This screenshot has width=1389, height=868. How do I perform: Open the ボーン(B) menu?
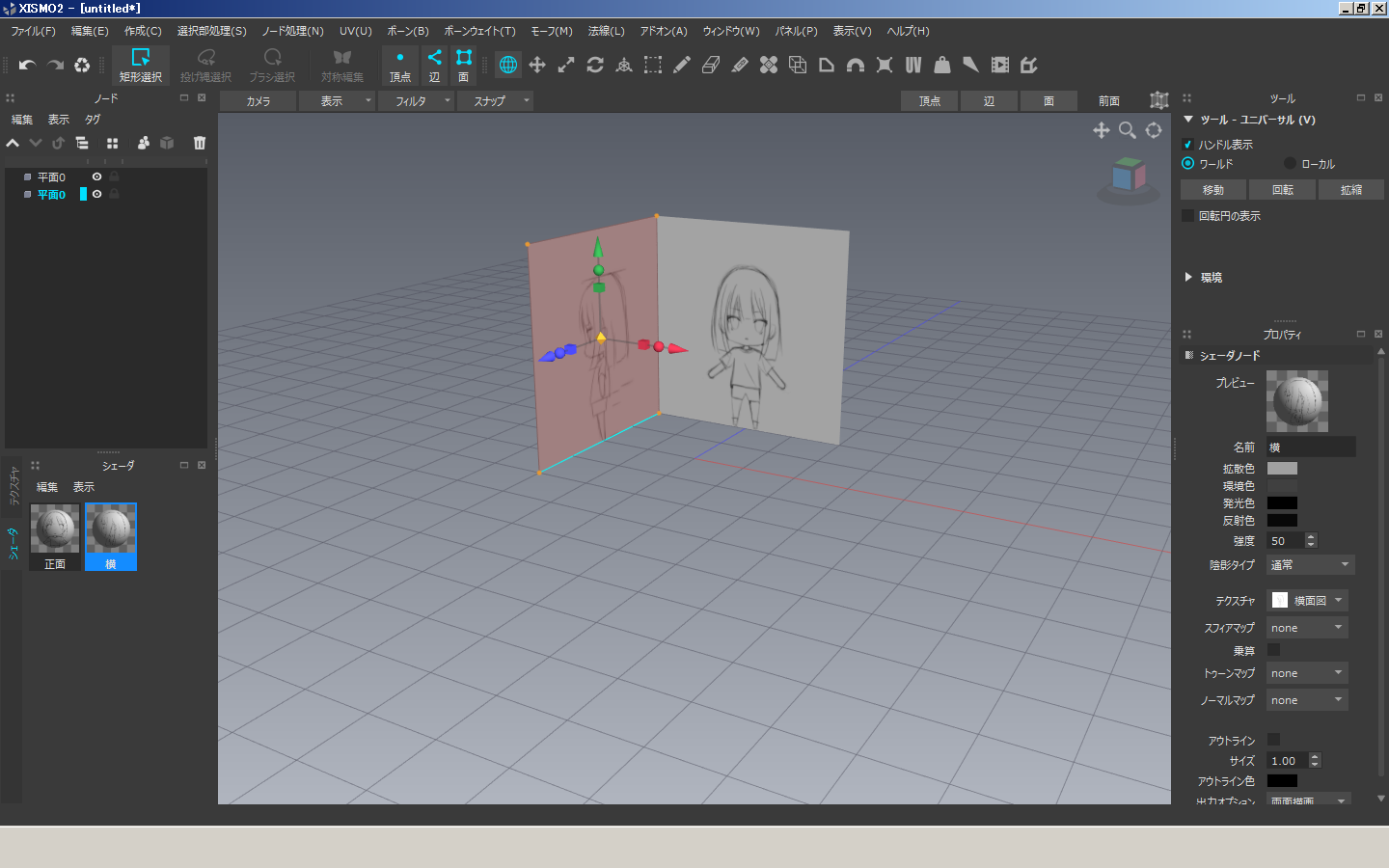point(408,31)
